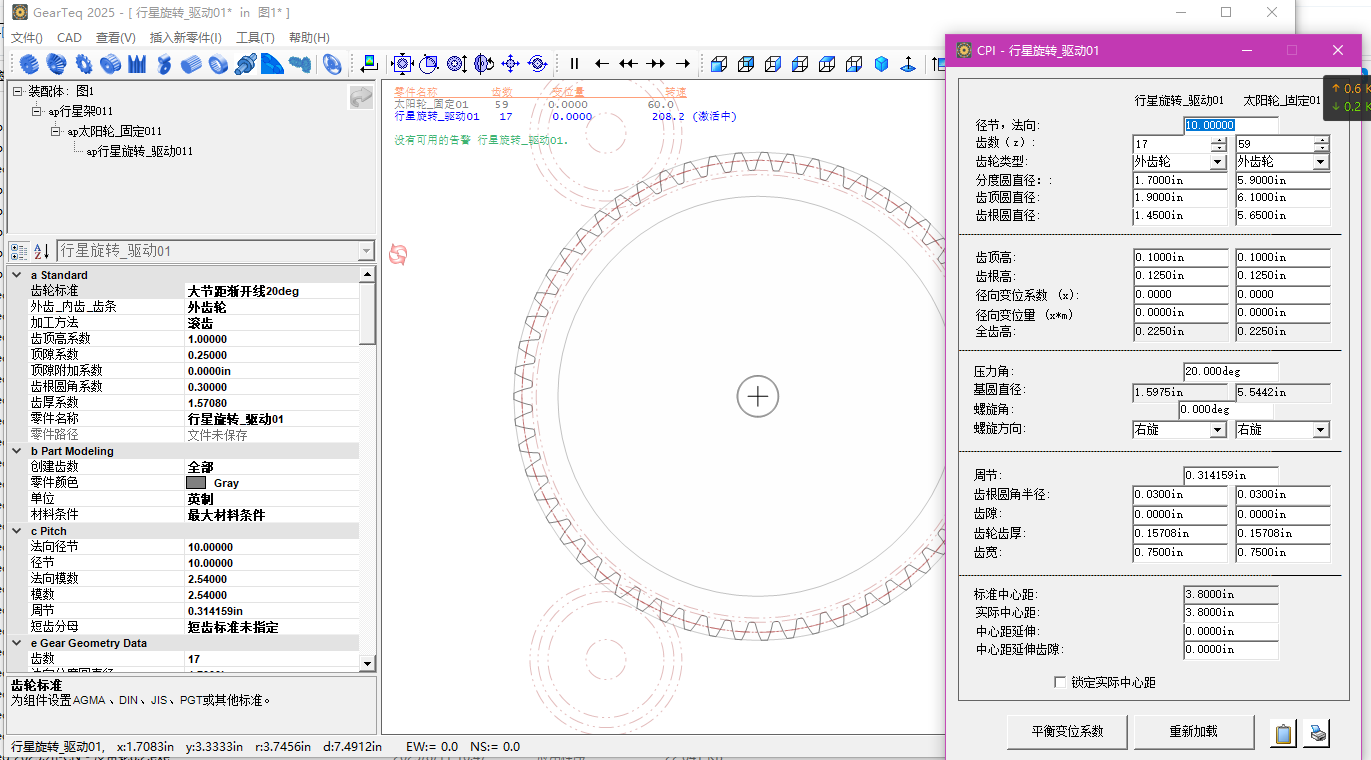Open the 工具(T) menu
The image size is (1371, 760).
255,37
